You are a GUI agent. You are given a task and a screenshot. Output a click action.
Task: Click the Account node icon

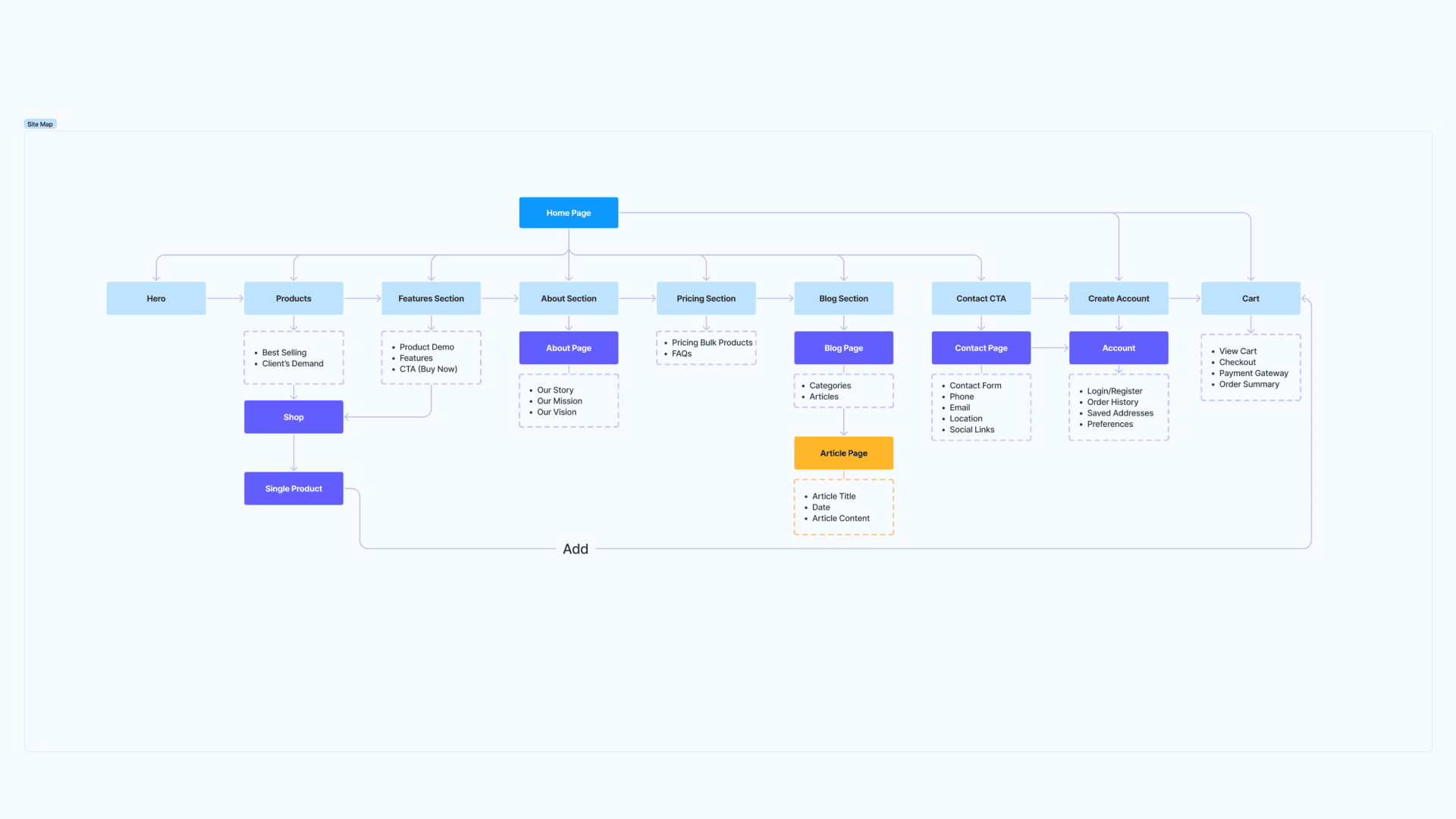click(x=1118, y=347)
